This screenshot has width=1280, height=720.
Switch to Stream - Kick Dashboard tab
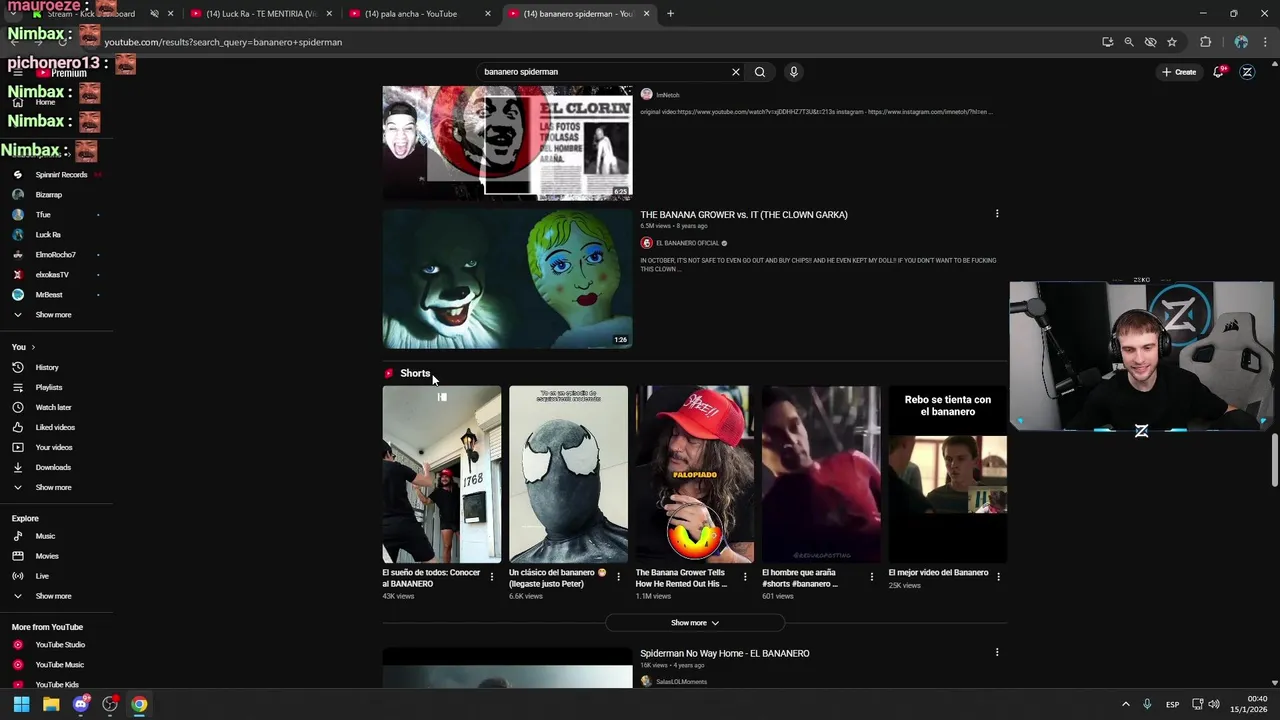click(100, 14)
